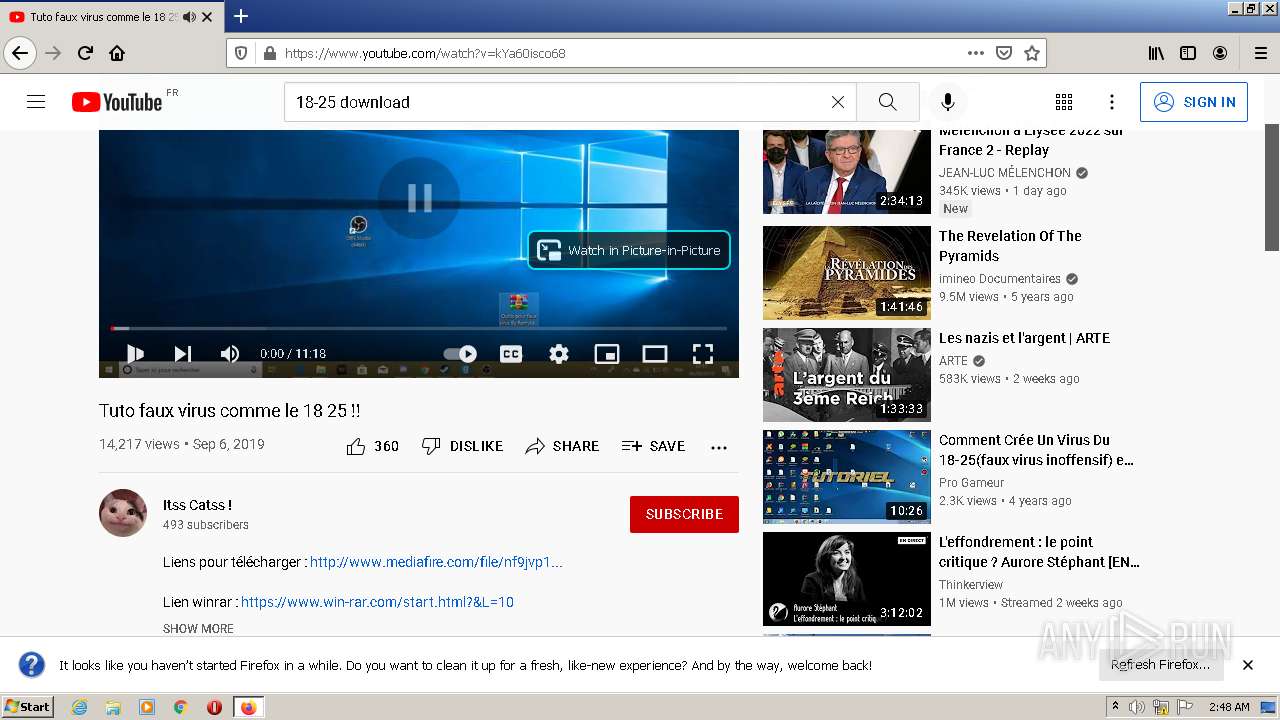1280x720 pixels.
Task: Click Watch in Picture-in-Picture overlay
Action: point(629,250)
